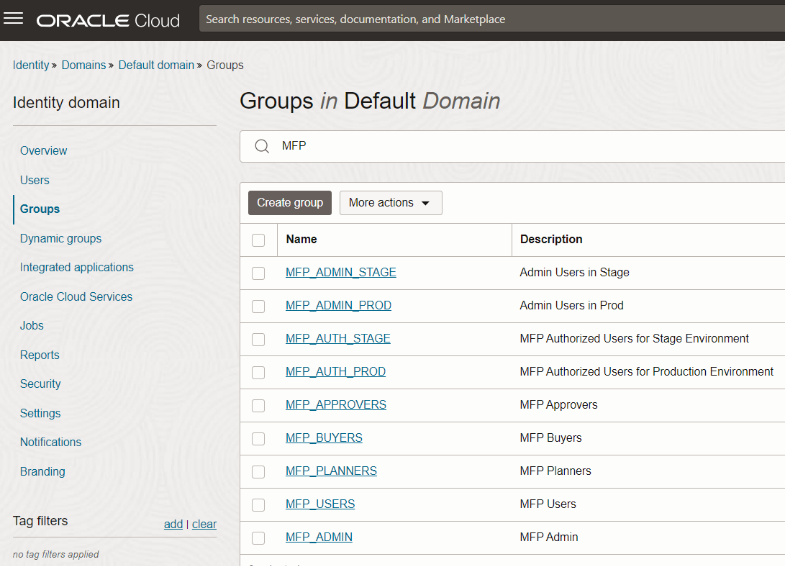Check the box for MFP_ADMIN_STAGE
Image resolution: width=785 pixels, height=566 pixels.
point(258,273)
